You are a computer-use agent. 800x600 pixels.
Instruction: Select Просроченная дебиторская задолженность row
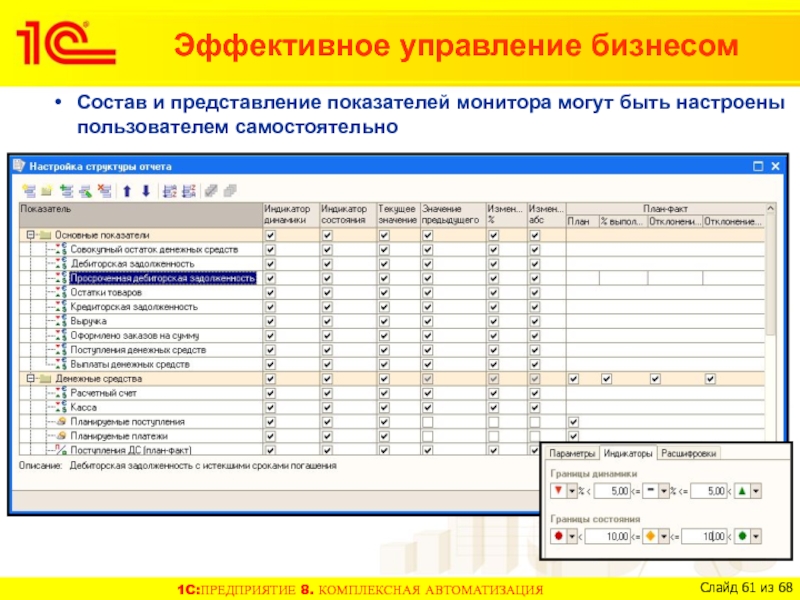pos(163,278)
